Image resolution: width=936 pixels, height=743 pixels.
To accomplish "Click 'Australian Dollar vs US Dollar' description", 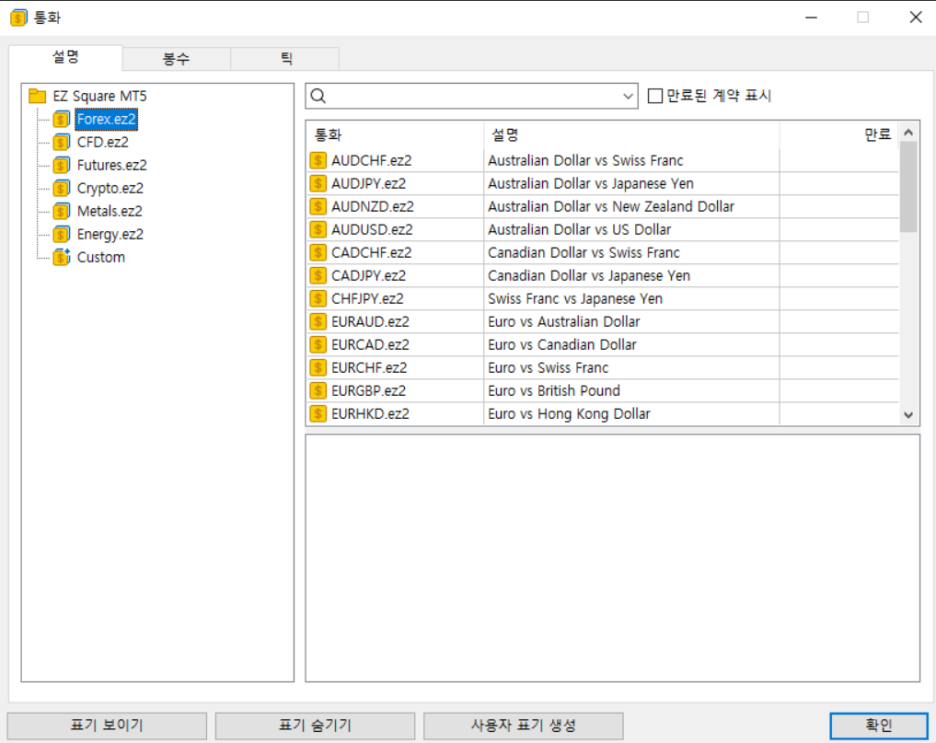I will (x=580, y=230).
